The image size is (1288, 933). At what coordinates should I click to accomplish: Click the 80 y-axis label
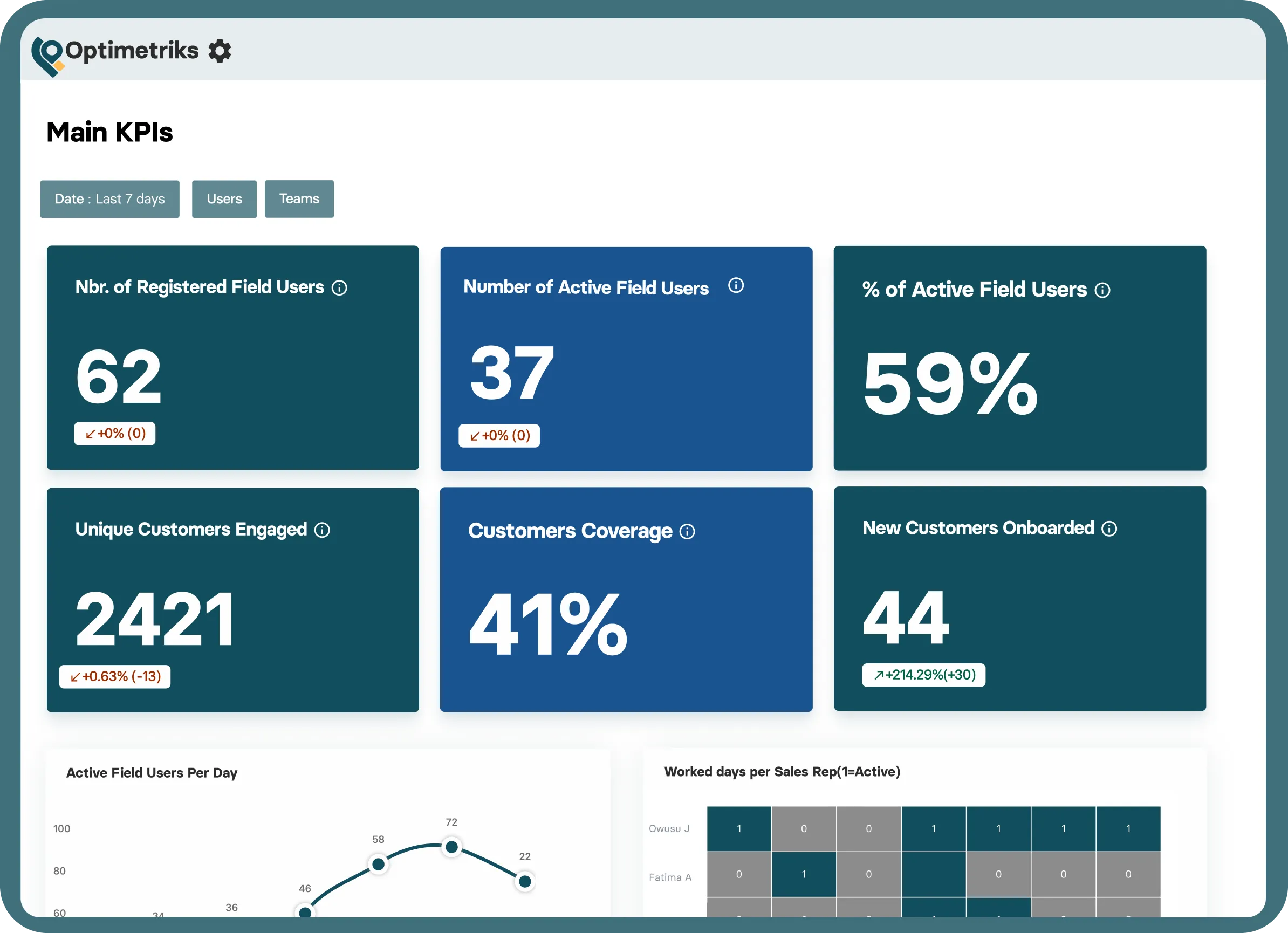pyautogui.click(x=60, y=870)
